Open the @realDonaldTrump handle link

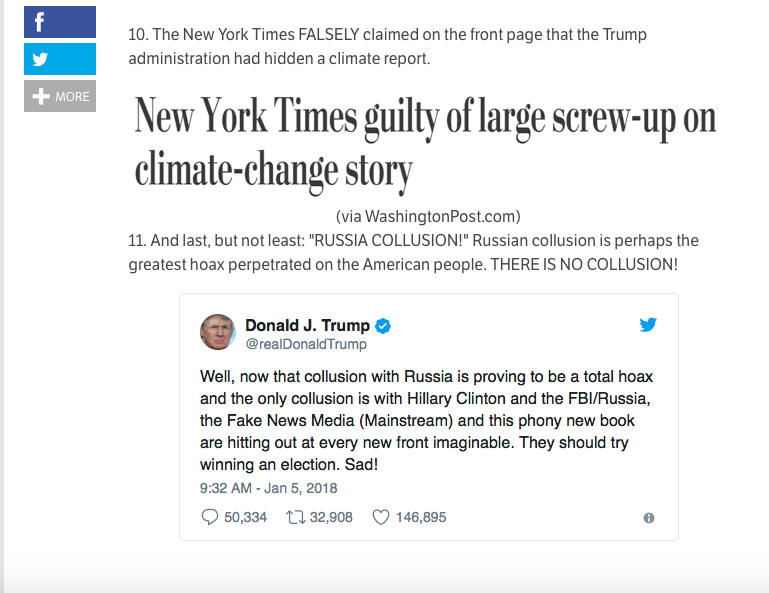[306, 344]
